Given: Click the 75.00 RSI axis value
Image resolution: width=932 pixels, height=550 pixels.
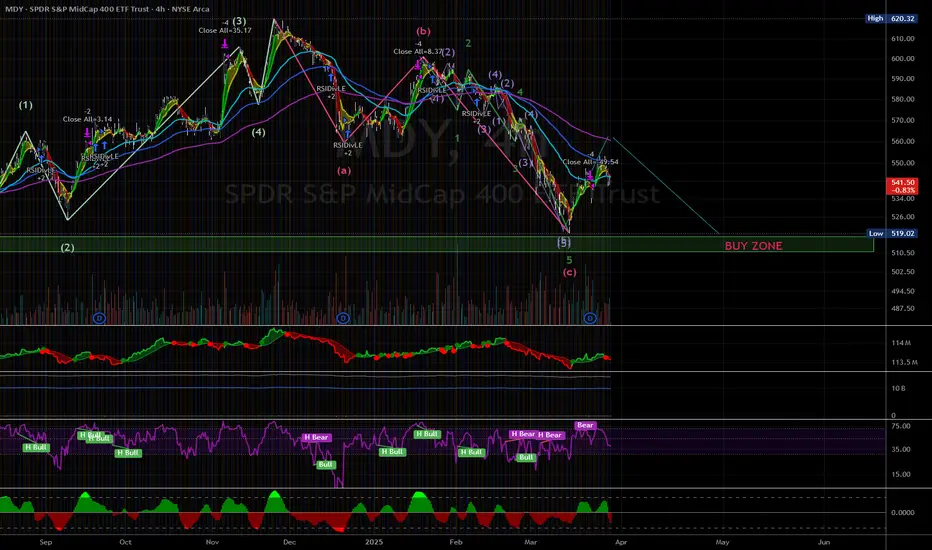Looking at the screenshot, I should pos(901,426).
